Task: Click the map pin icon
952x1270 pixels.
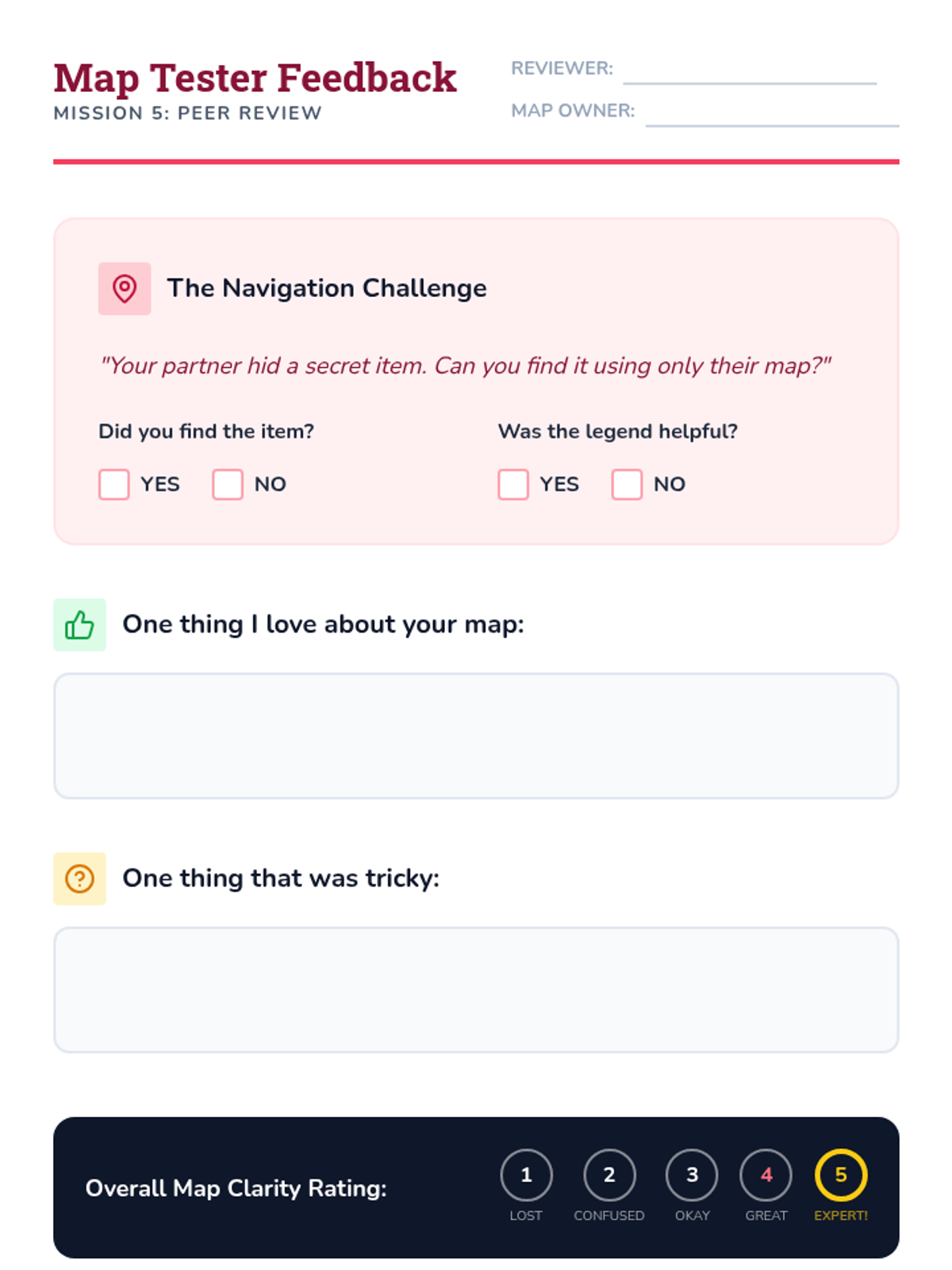Action: (x=125, y=289)
